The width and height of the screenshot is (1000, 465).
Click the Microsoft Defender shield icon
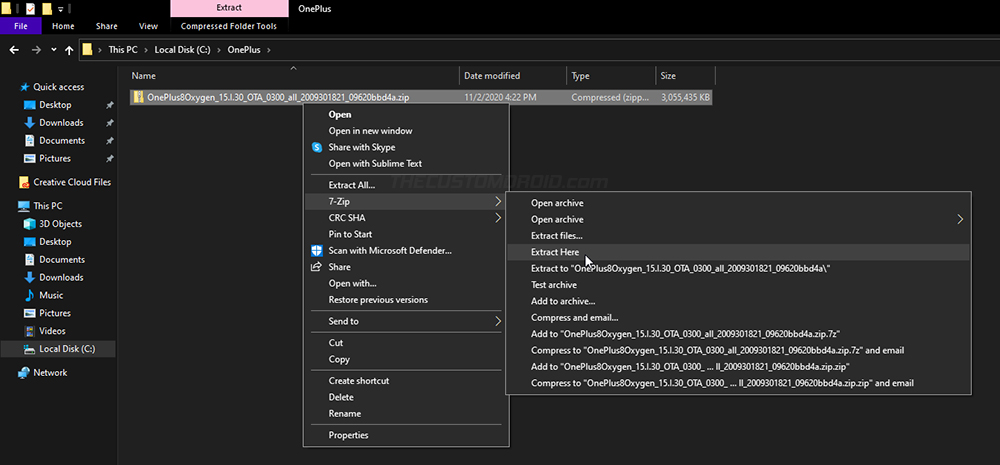click(317, 251)
